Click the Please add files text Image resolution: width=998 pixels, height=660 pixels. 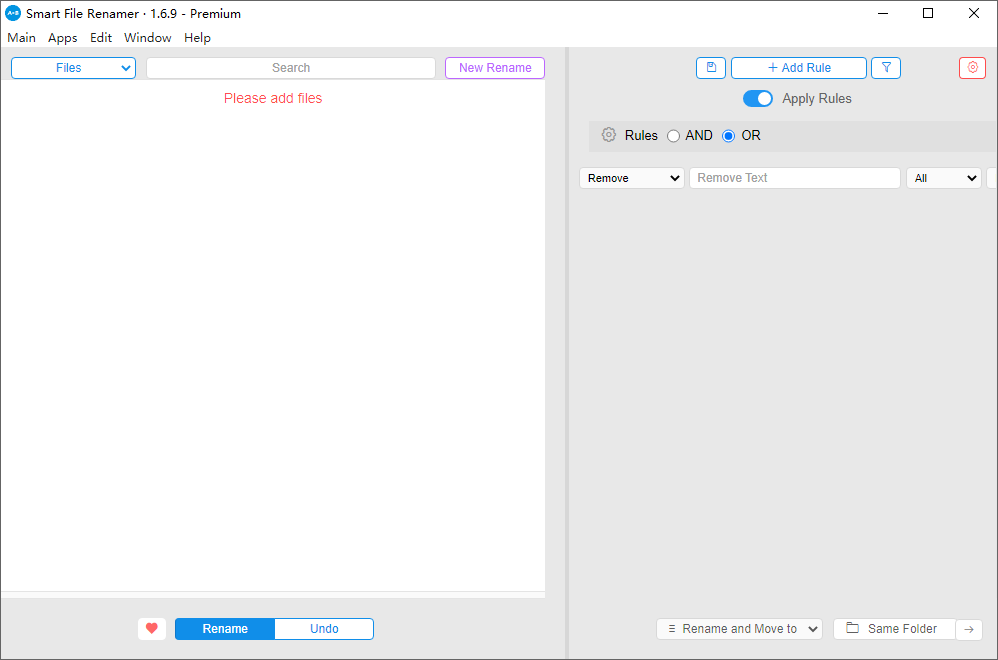tap(273, 98)
